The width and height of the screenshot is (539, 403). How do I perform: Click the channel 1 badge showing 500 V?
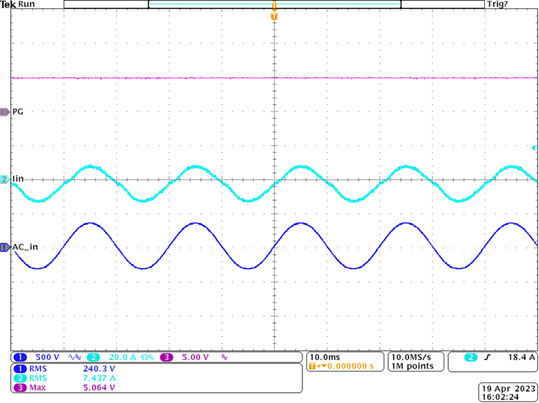[20, 357]
